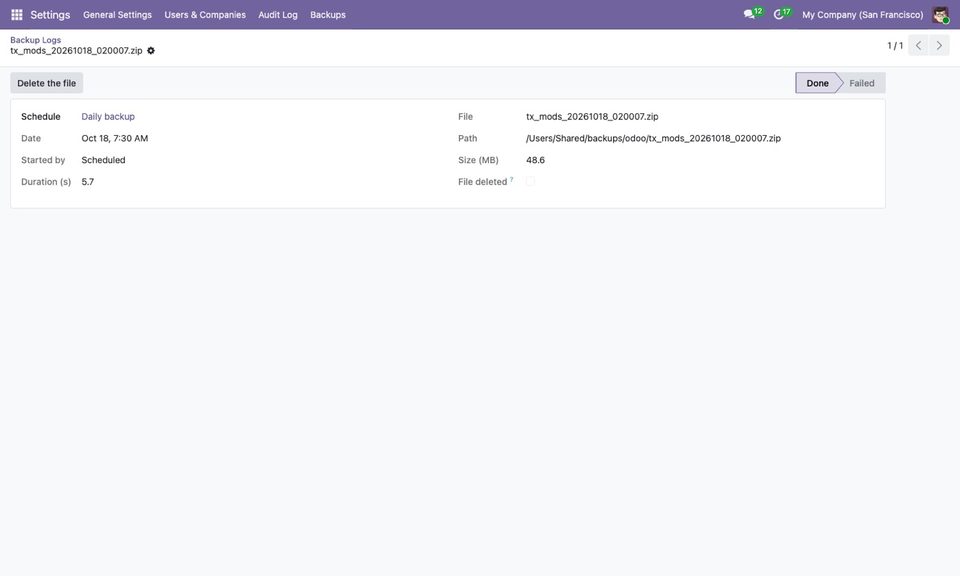Click the File field value tx_mods_20261018_020007.zip
Viewport: 960px width, 576px height.
coord(592,116)
